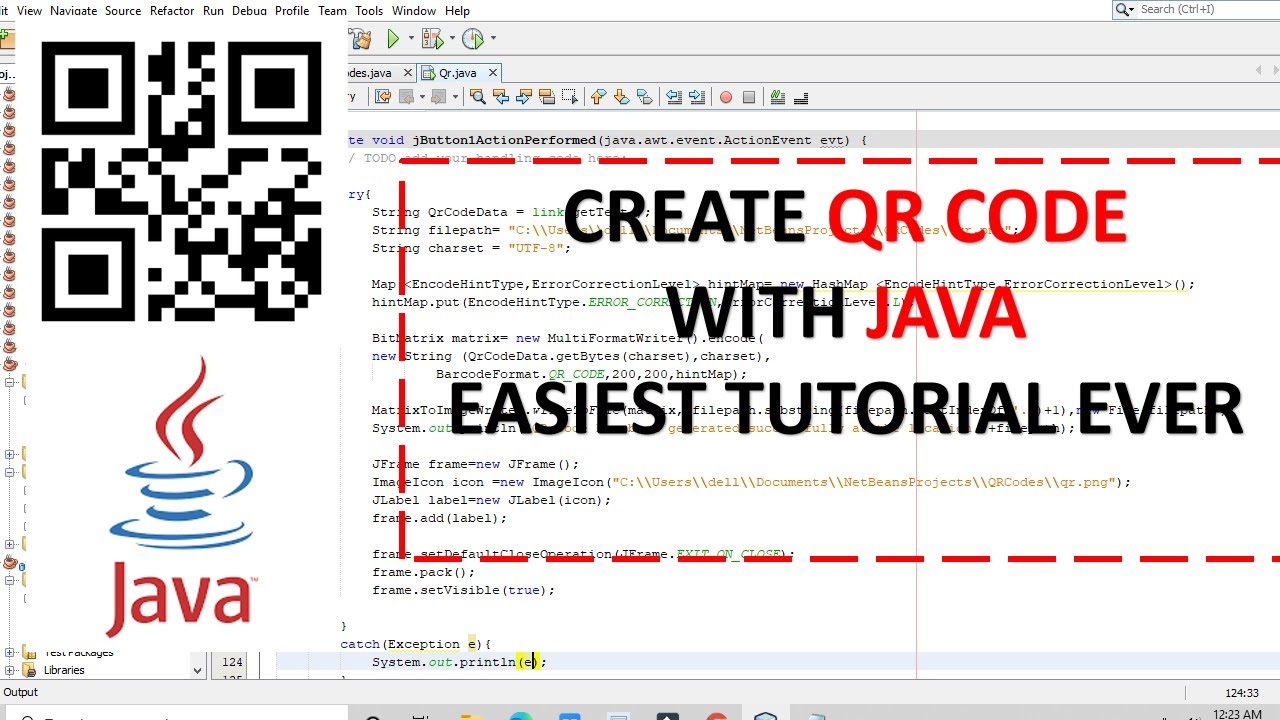Stop Macro Recording square icon

(x=749, y=97)
